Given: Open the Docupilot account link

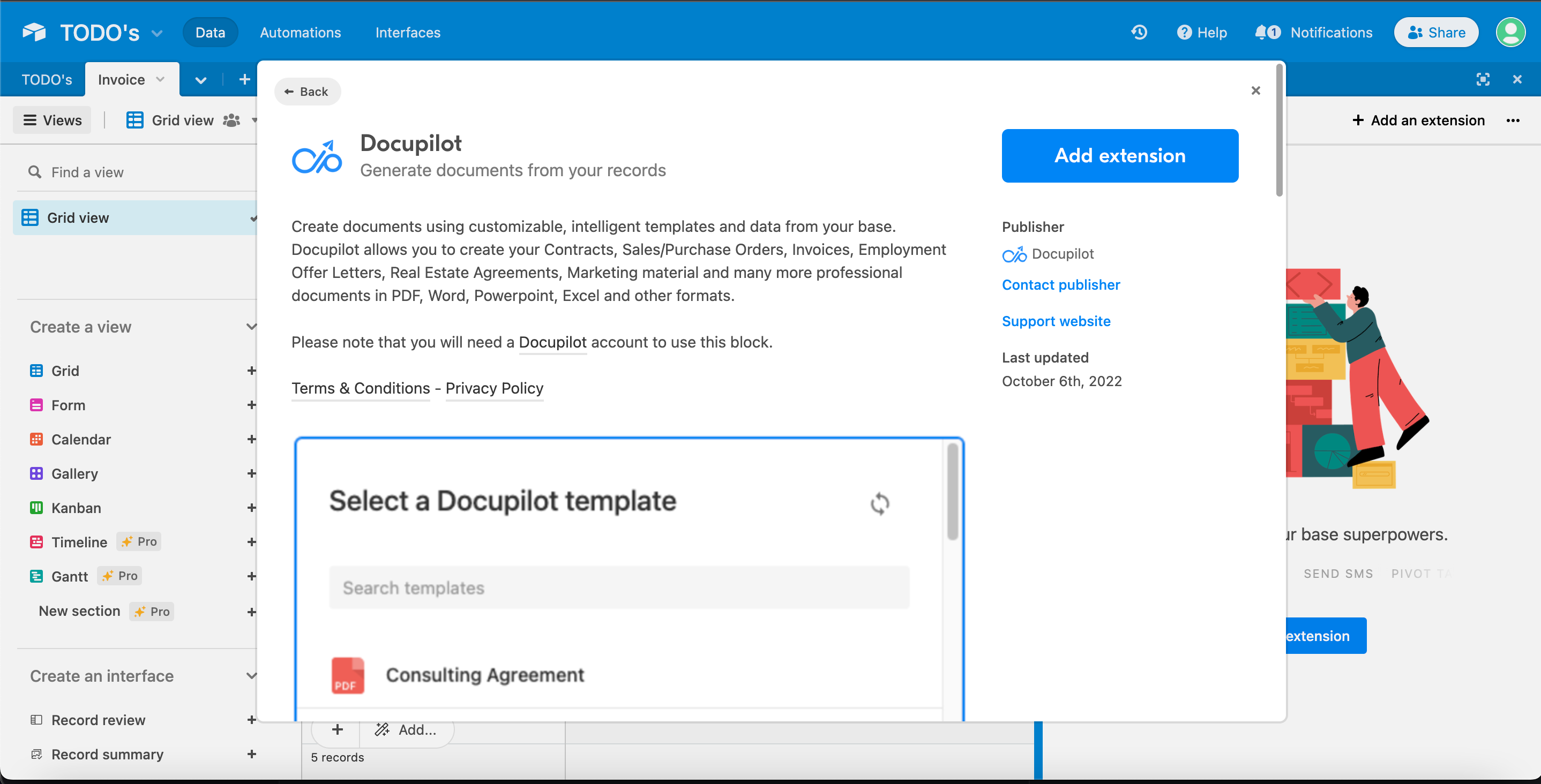Looking at the screenshot, I should pyautogui.click(x=552, y=342).
